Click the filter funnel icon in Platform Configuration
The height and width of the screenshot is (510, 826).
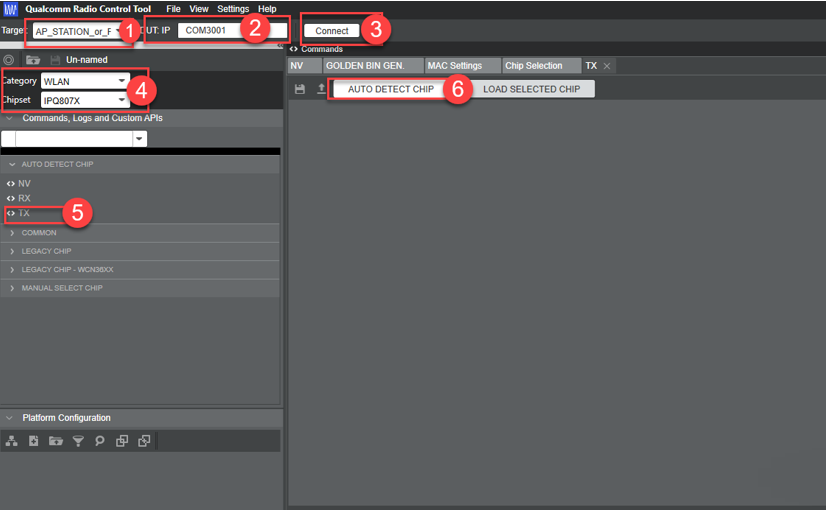78,441
